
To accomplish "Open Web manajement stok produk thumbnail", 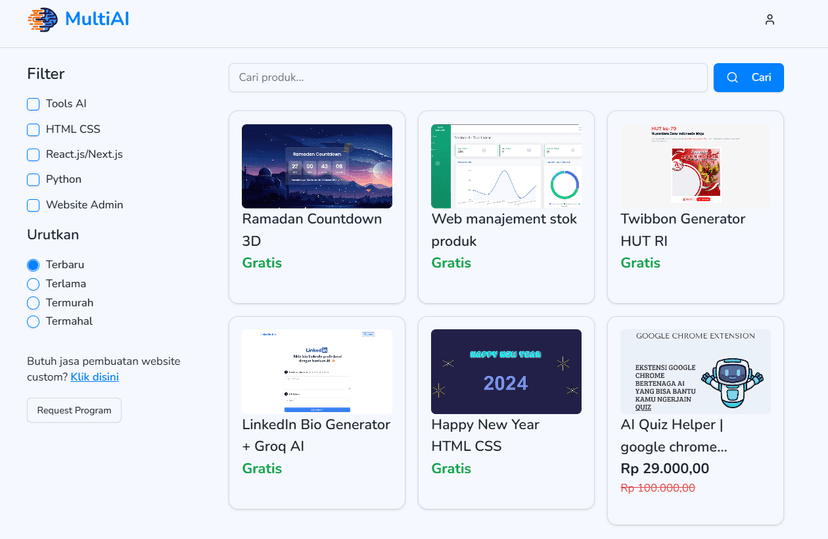I will point(506,166).
